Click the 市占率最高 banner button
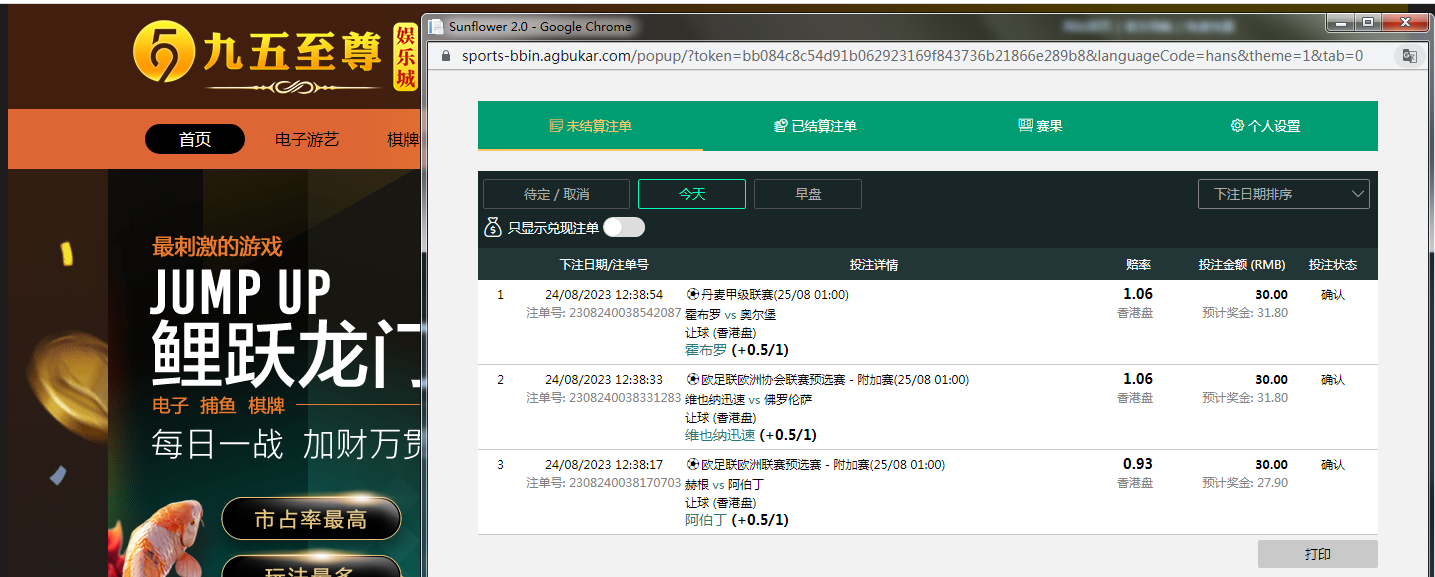The width and height of the screenshot is (1435, 577). pos(311,519)
